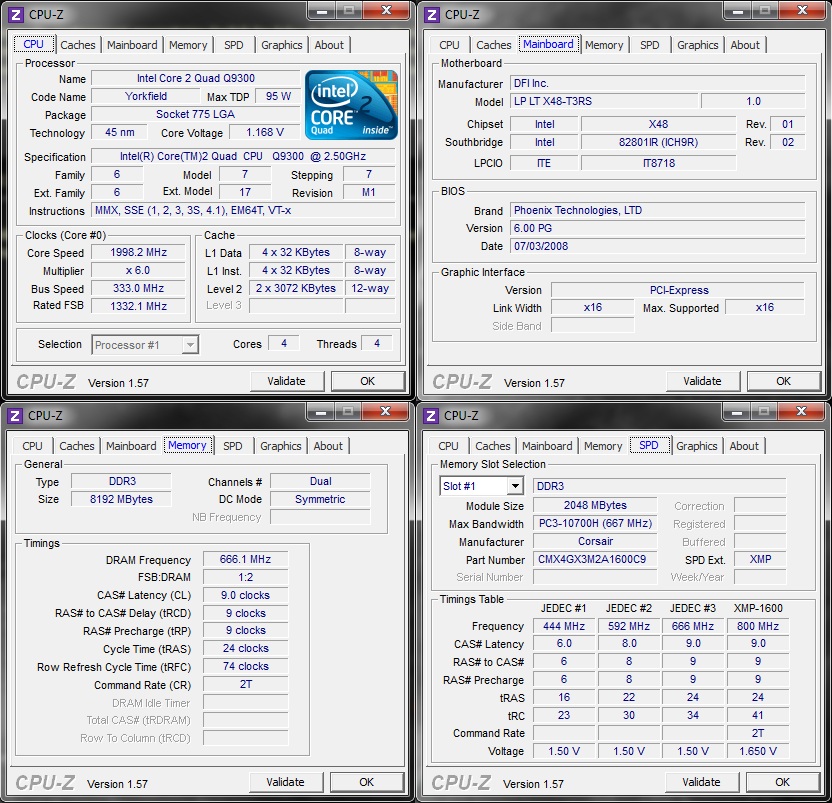Open the Processor #1 selection dropdown

point(145,345)
